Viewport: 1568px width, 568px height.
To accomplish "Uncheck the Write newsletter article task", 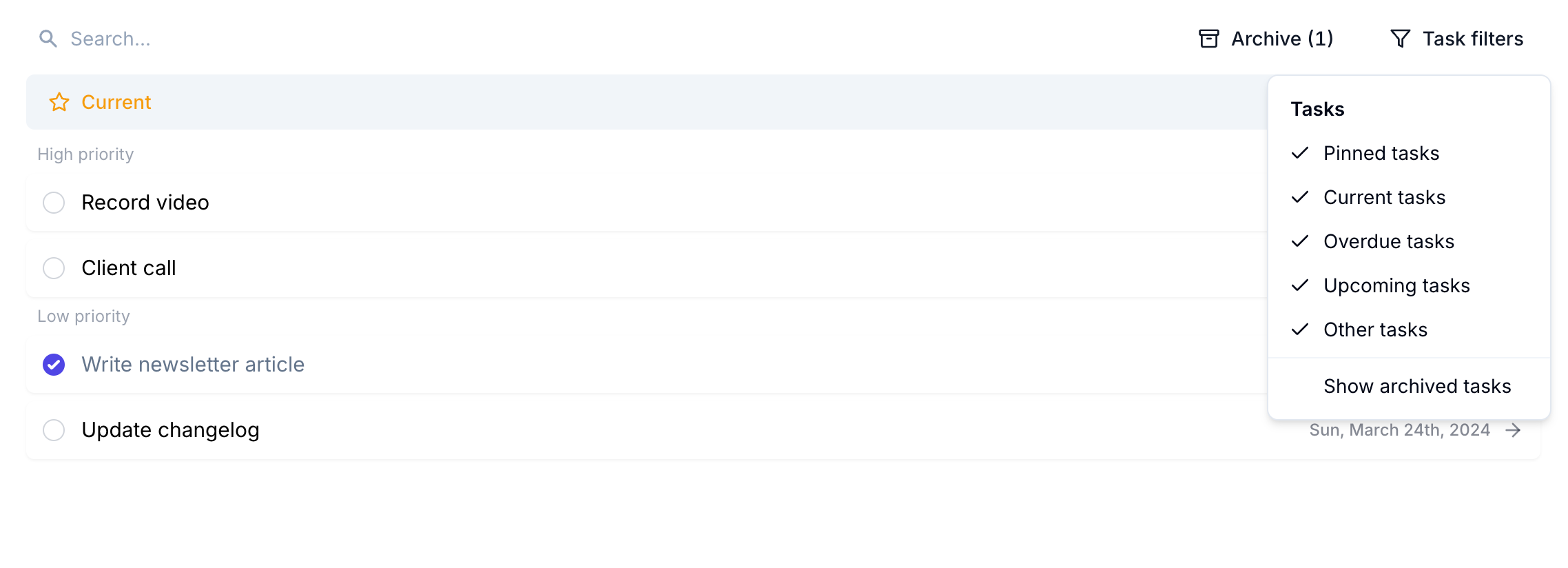I will [54, 365].
